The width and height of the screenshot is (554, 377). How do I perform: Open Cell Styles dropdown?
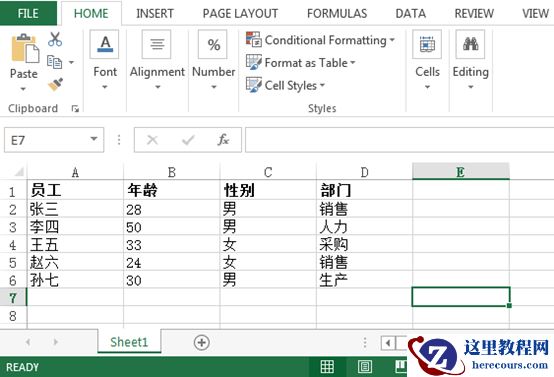coord(285,86)
